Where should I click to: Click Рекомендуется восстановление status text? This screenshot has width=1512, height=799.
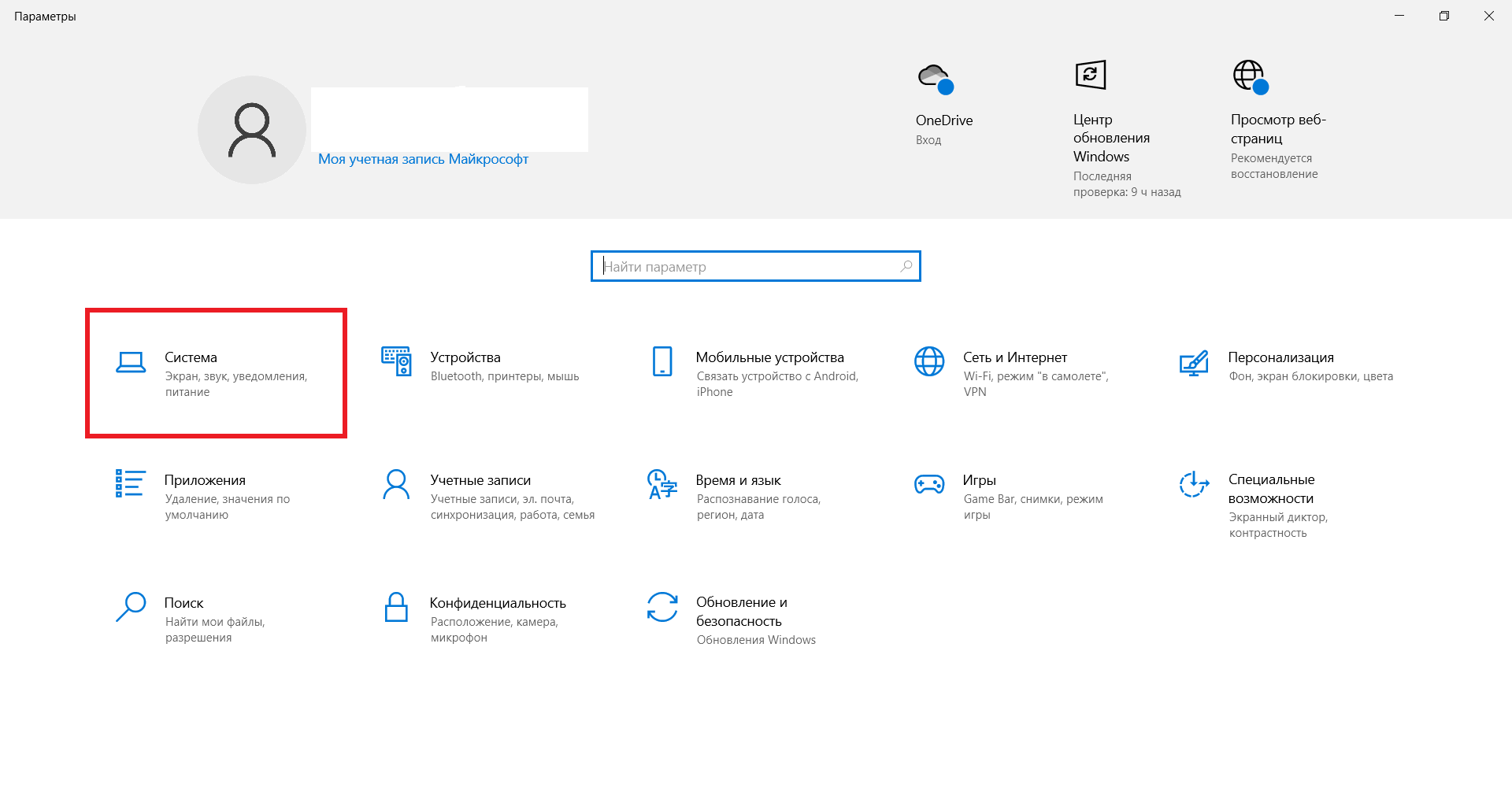tap(1274, 166)
